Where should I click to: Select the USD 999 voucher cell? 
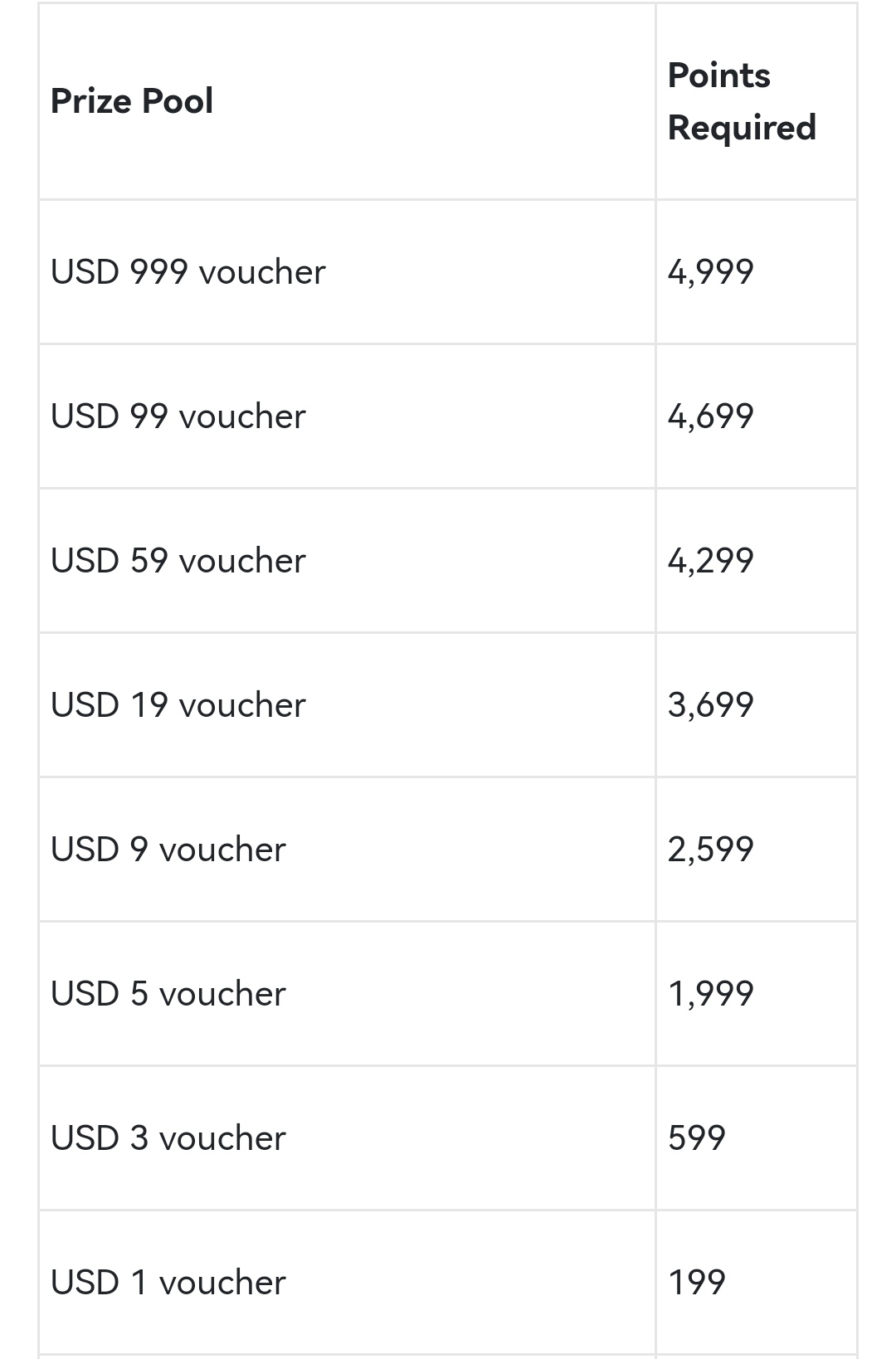pyautogui.click(x=188, y=272)
